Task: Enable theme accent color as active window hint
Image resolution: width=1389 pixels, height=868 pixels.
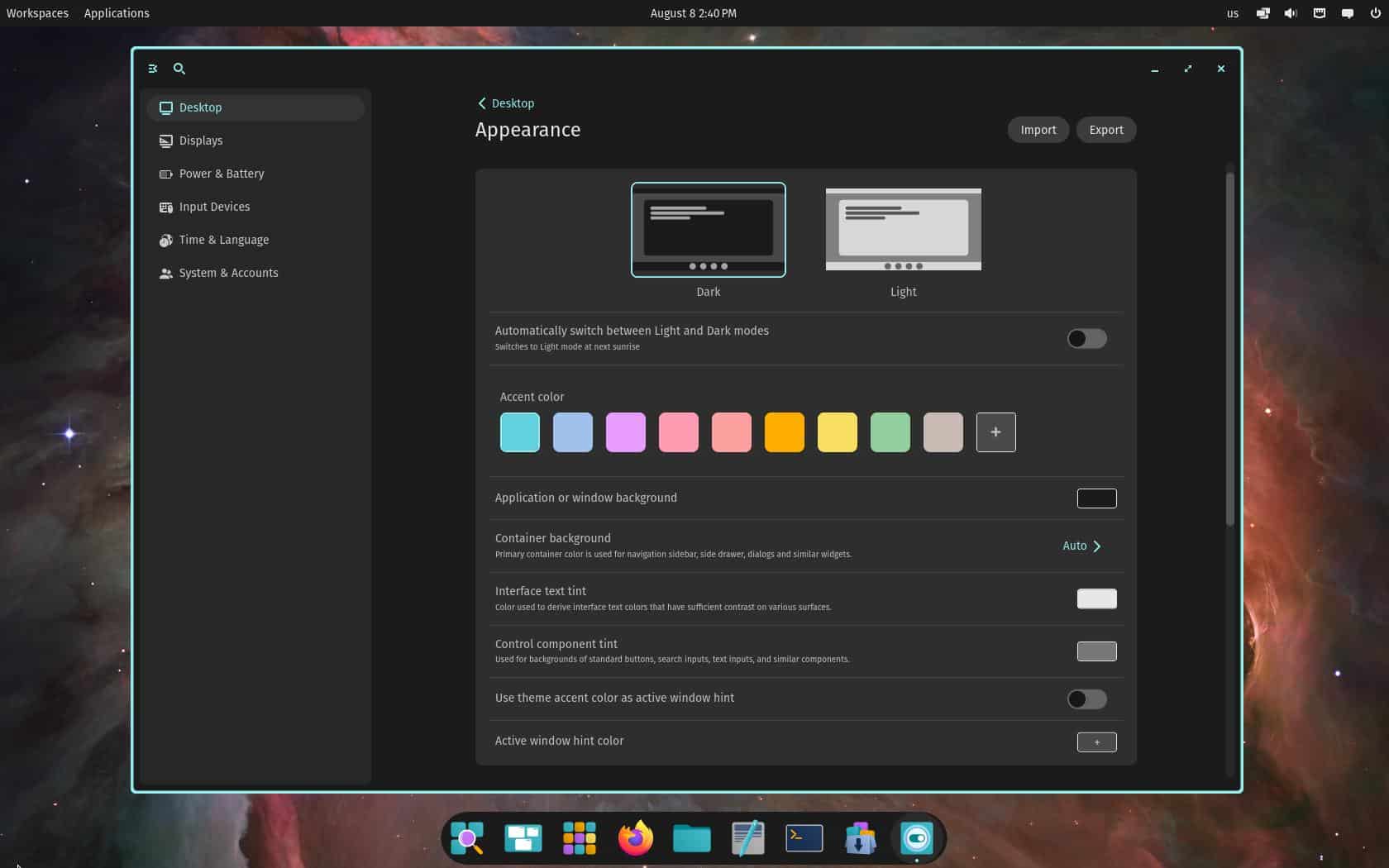Action: click(x=1086, y=699)
